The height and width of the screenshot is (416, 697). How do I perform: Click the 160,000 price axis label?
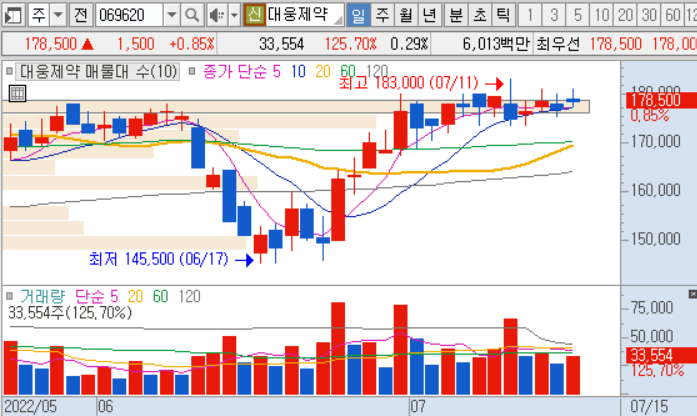[656, 190]
